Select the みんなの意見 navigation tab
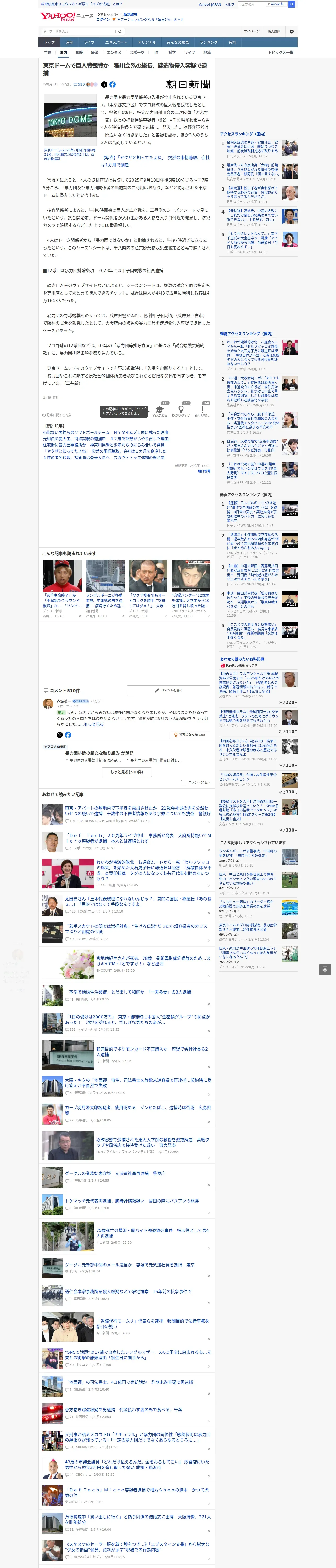 point(177,43)
